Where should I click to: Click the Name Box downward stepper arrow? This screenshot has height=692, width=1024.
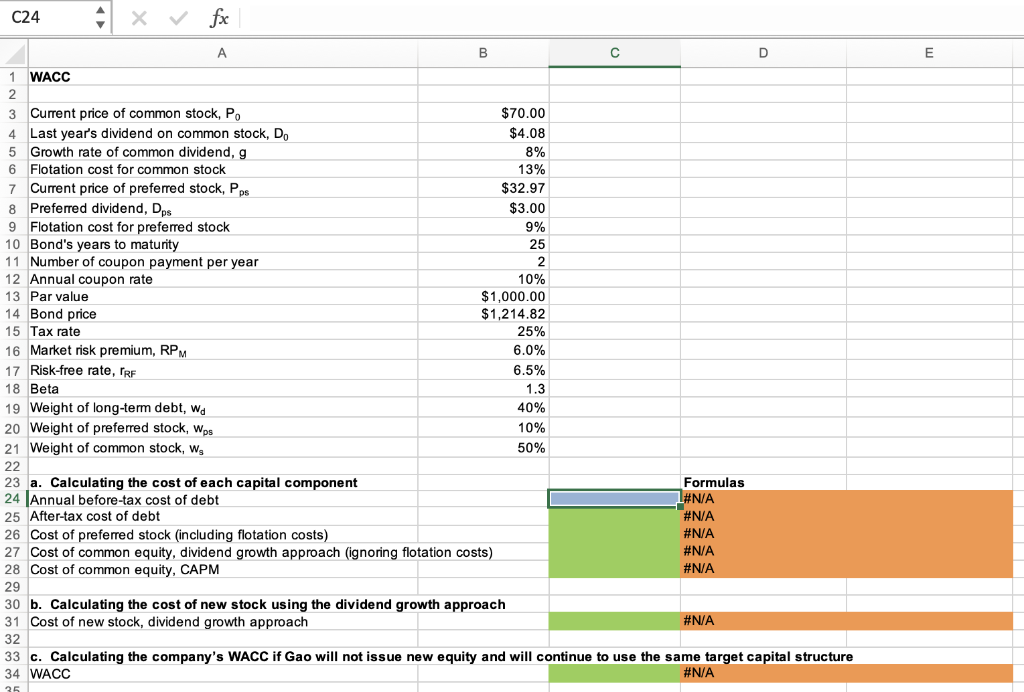tap(98, 23)
